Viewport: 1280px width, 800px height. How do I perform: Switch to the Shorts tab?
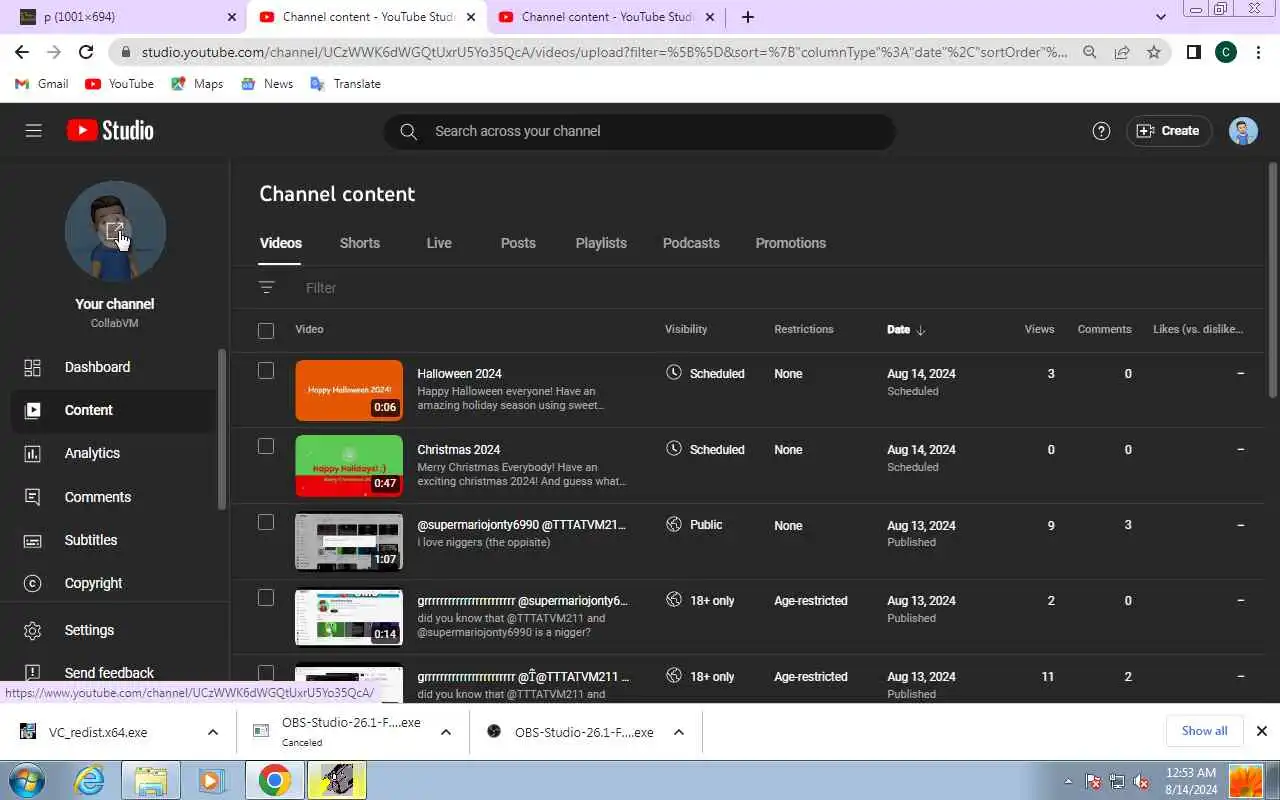(360, 243)
